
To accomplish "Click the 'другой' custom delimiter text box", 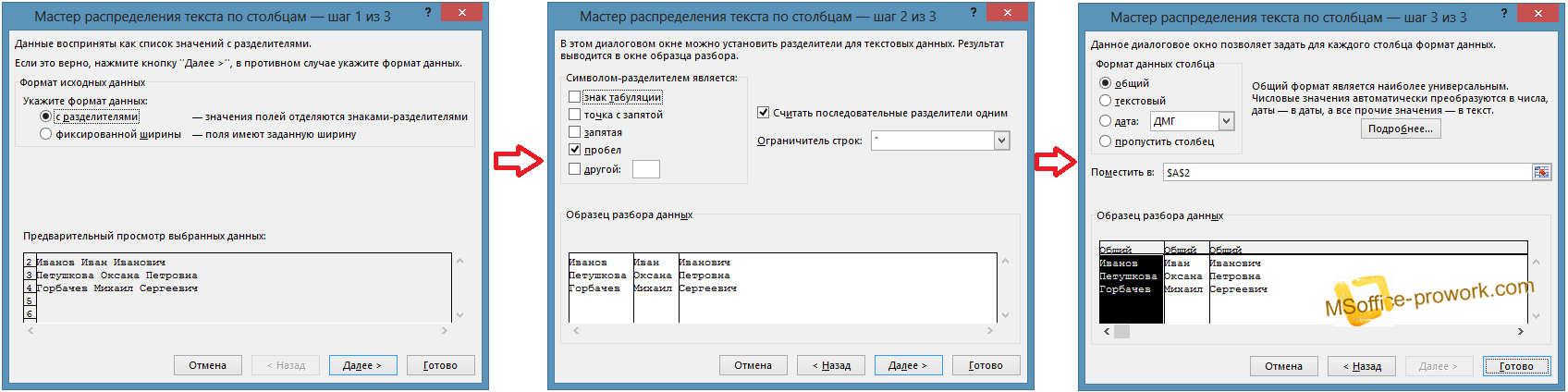I will pyautogui.click(x=645, y=169).
